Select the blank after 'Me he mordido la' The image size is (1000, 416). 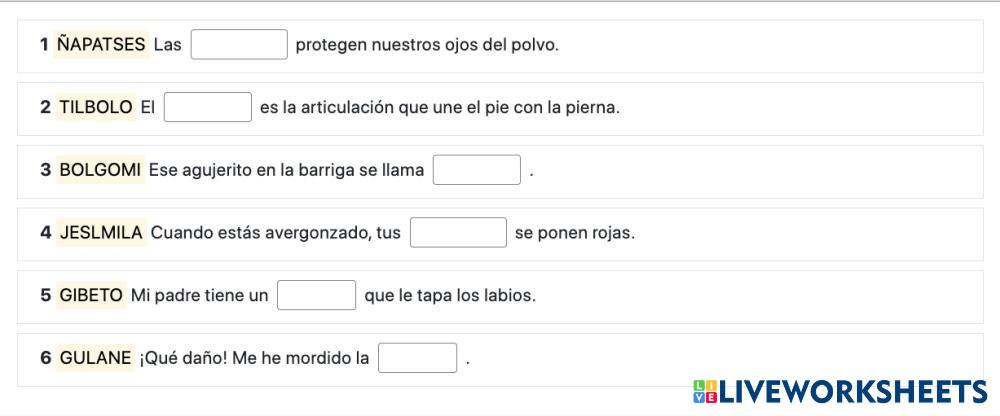pyautogui.click(x=417, y=358)
